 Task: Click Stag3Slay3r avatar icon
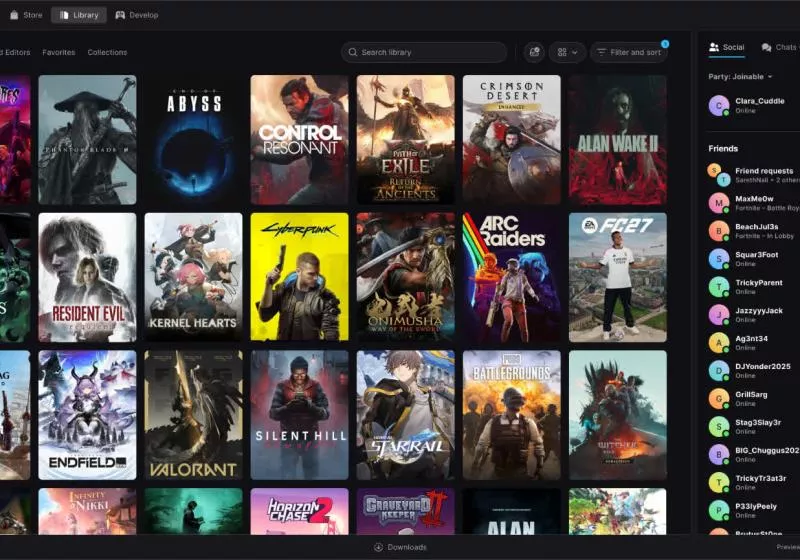pos(719,427)
